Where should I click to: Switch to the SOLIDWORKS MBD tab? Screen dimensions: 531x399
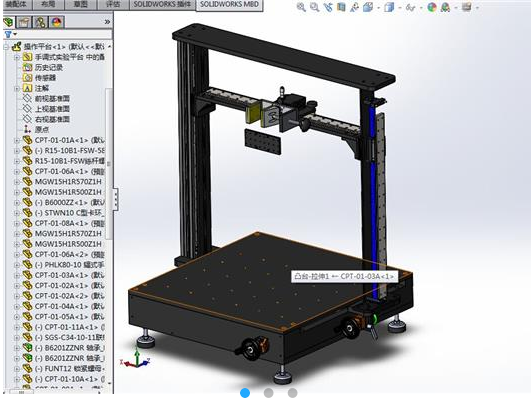click(229, 5)
